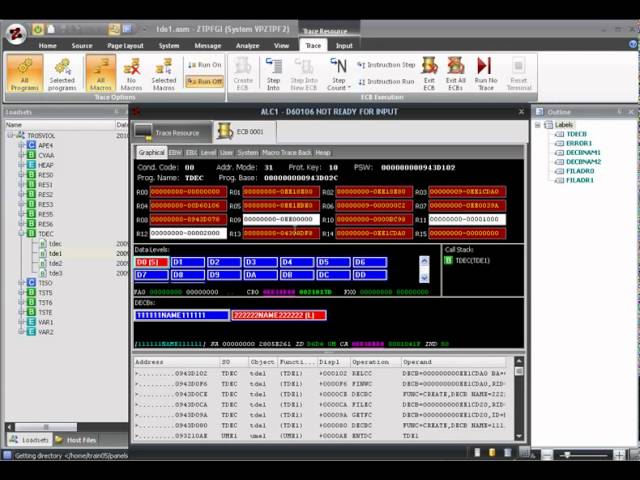Image resolution: width=640 pixels, height=480 pixels.
Task: Select data level D3
Action: (x=260, y=262)
